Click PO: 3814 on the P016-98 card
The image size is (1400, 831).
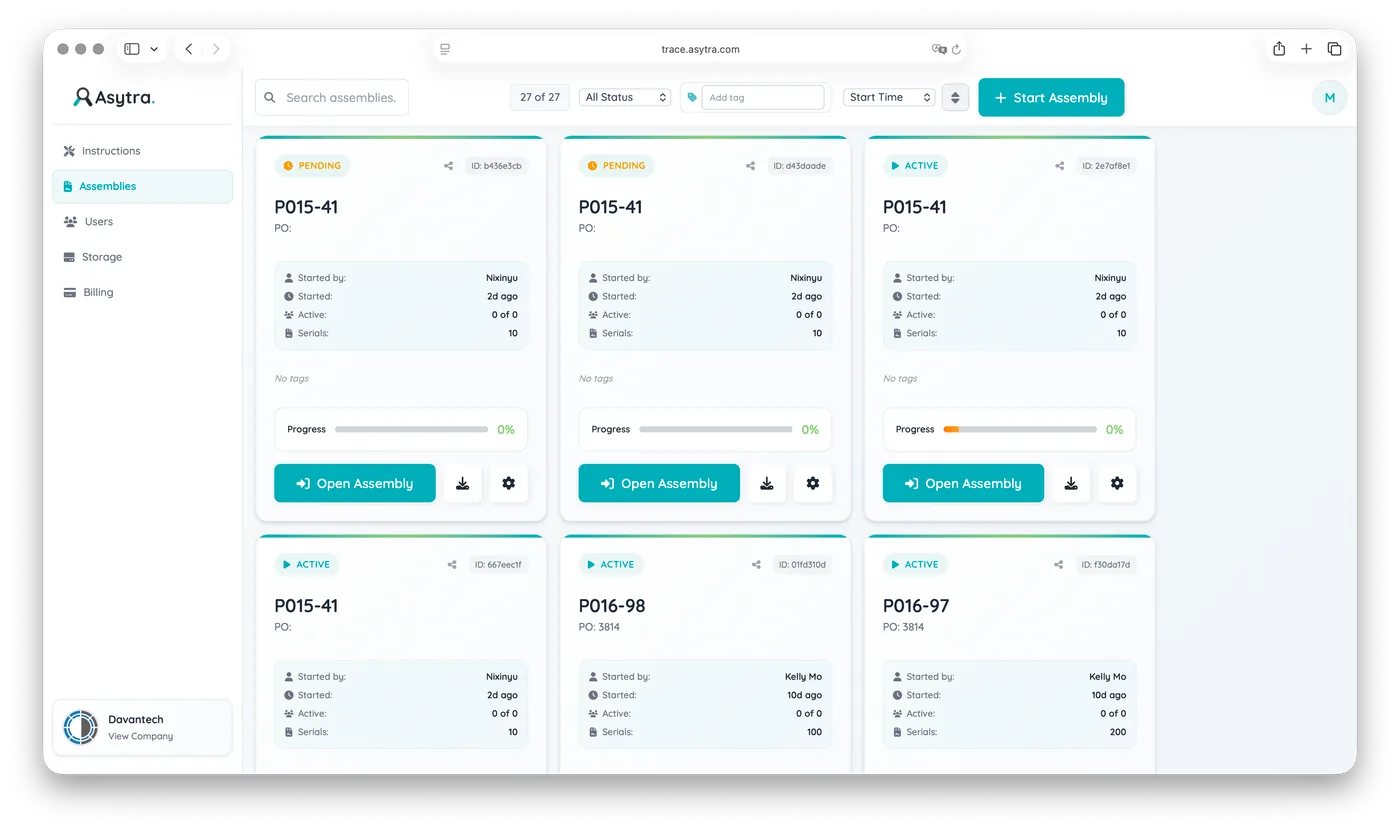tap(599, 627)
